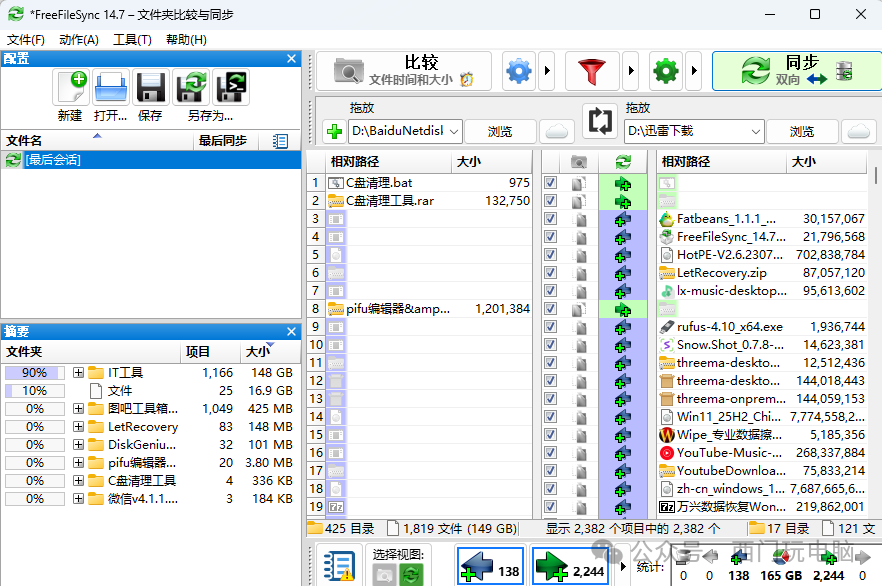Open arrow dropdown next to comparison settings

click(x=547, y=71)
